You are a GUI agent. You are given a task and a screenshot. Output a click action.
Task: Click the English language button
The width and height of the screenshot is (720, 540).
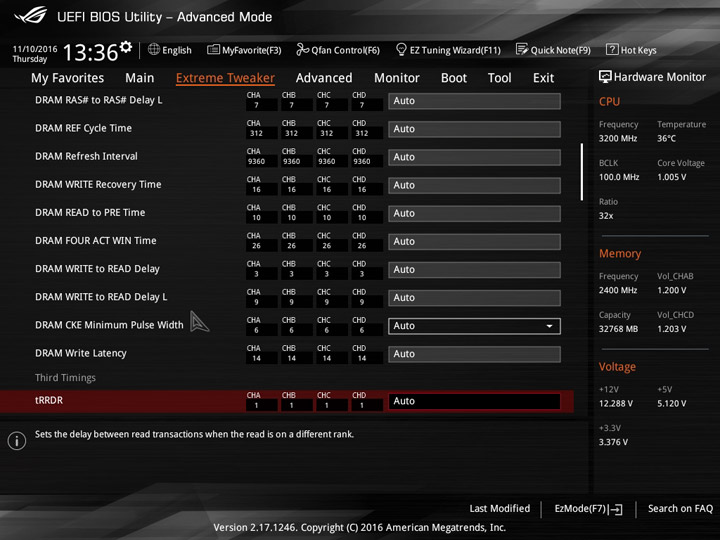pyautogui.click(x=170, y=50)
